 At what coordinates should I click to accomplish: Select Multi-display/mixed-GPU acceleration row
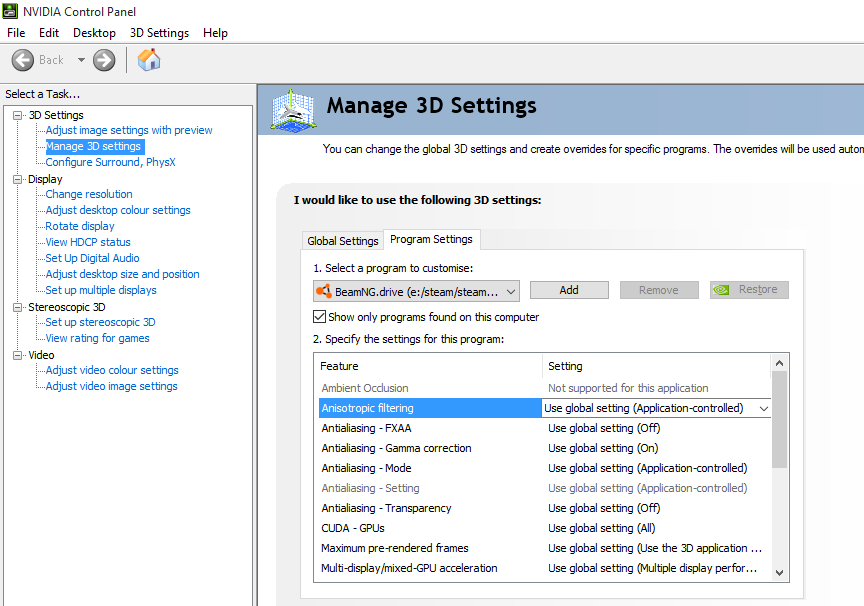tap(545, 568)
